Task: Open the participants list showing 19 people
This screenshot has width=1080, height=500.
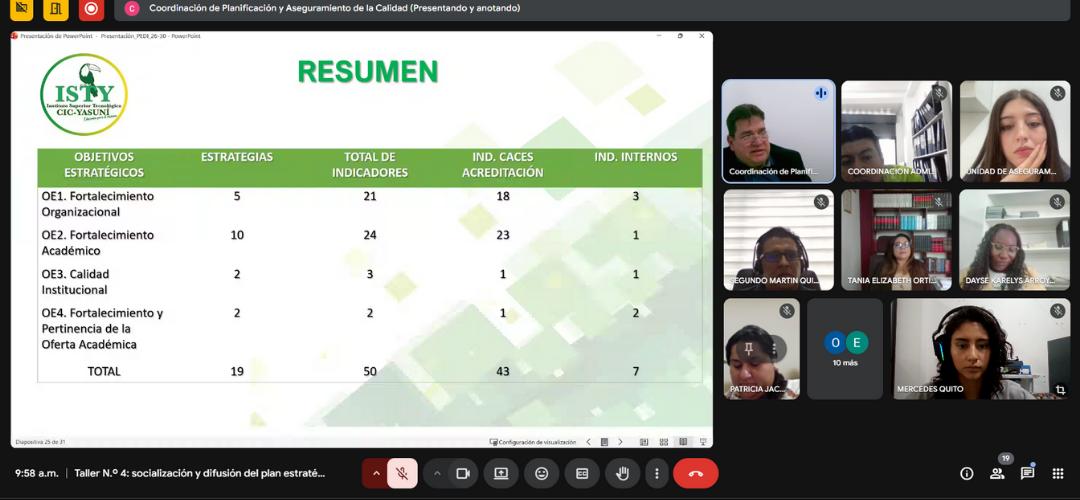Action: click(x=996, y=474)
